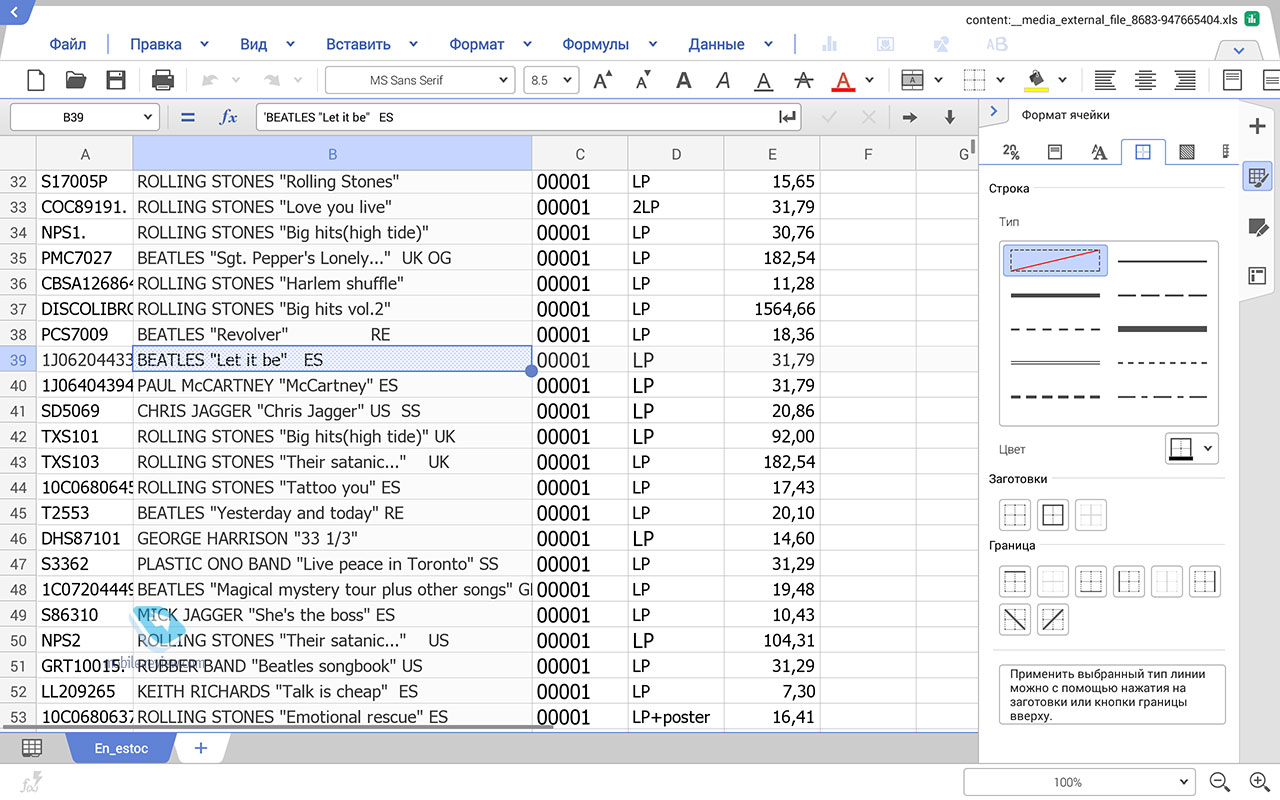Switch to fill pattern tab
1280x800 pixels.
point(1187,152)
